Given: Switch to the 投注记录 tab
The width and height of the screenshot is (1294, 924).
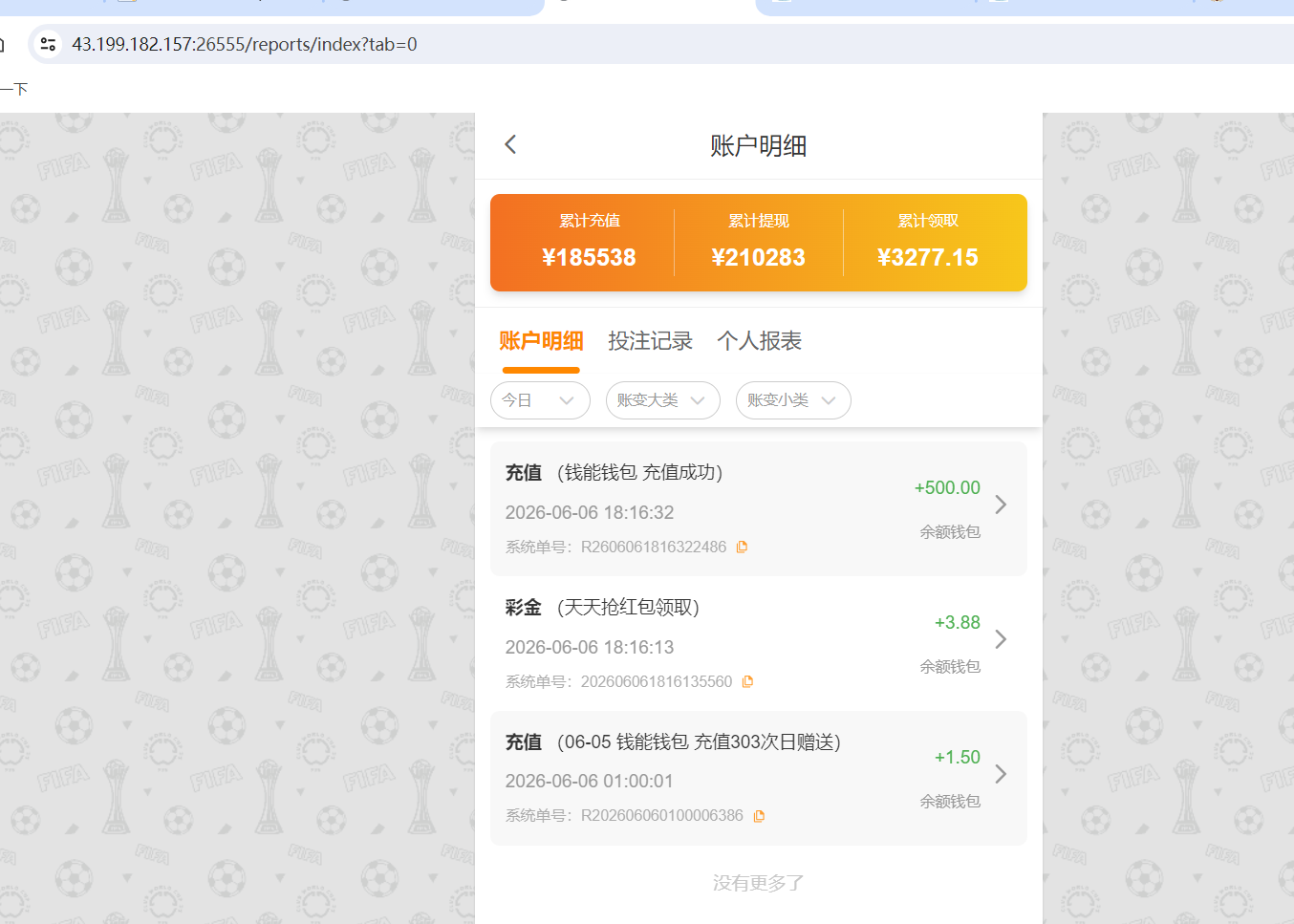Looking at the screenshot, I should pyautogui.click(x=650, y=341).
